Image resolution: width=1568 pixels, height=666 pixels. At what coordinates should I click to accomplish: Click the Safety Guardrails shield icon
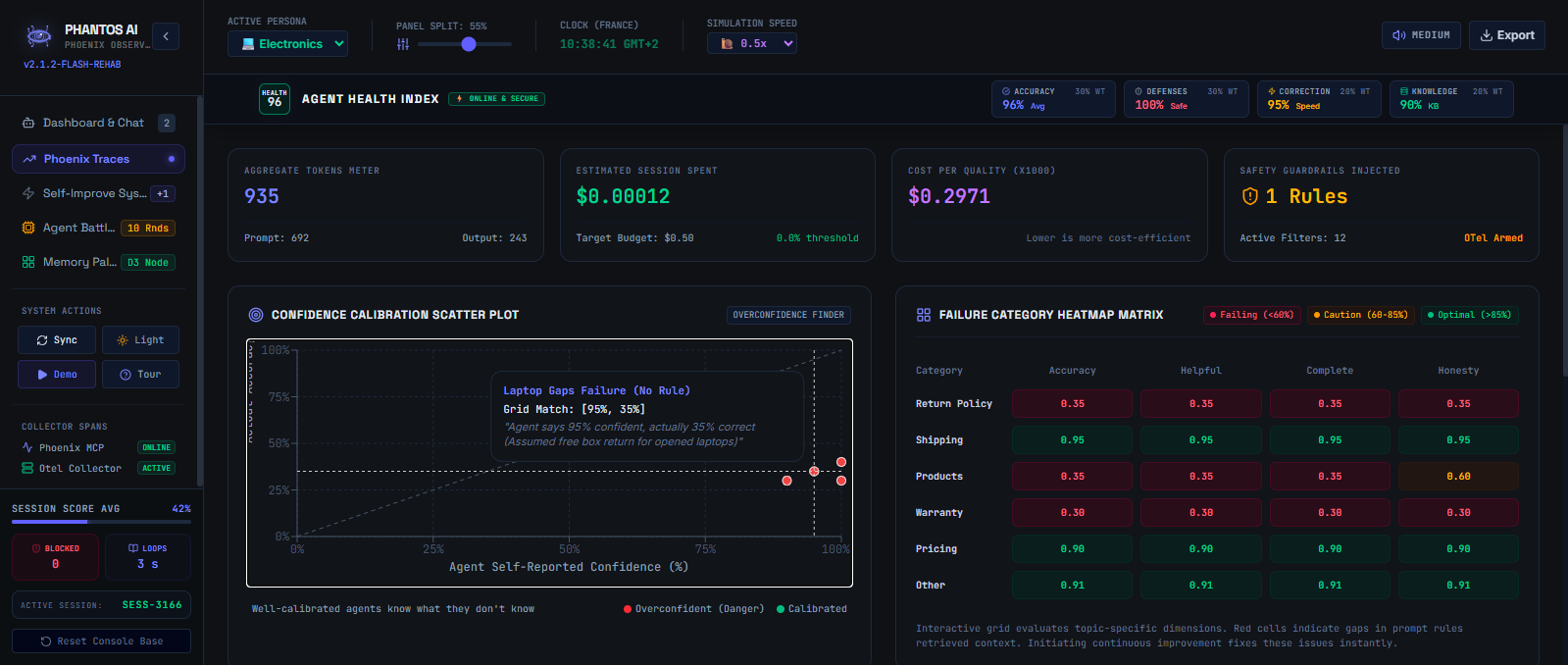[x=1250, y=196]
